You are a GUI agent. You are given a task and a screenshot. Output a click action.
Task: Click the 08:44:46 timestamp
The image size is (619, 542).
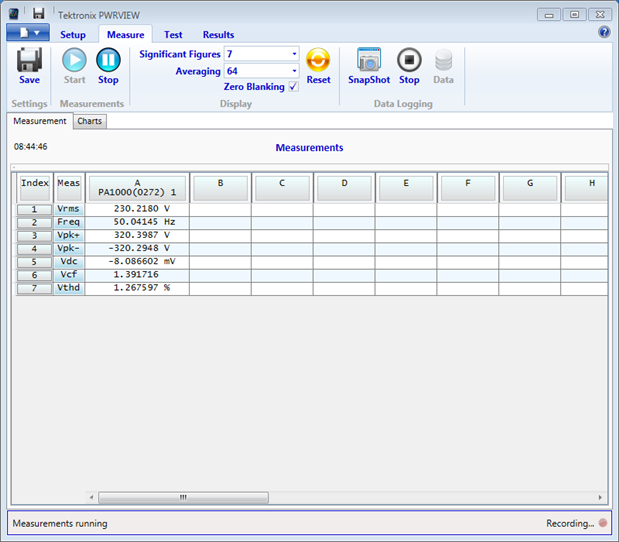coord(30,147)
